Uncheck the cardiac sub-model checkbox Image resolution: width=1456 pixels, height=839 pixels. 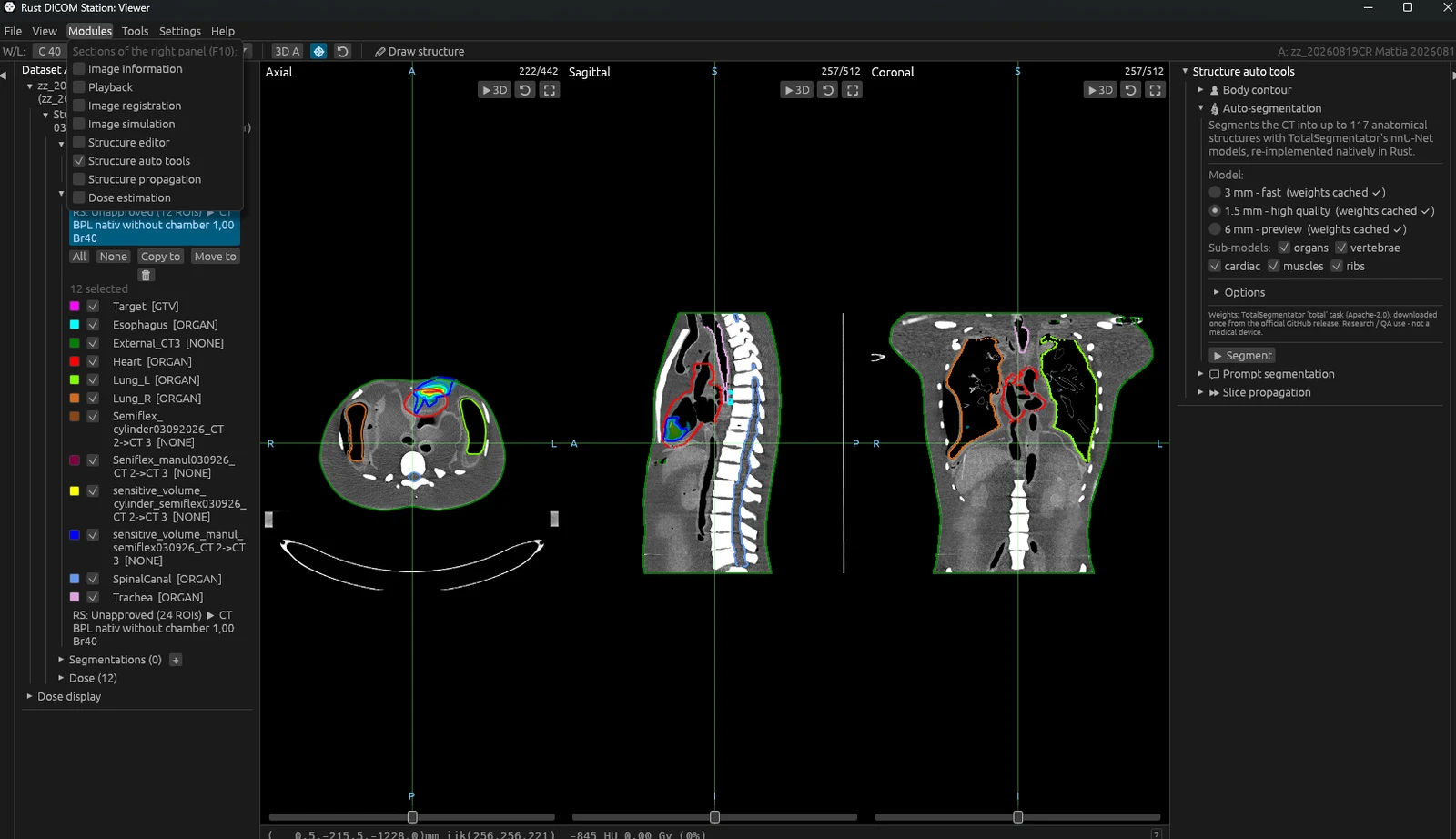click(x=1215, y=267)
